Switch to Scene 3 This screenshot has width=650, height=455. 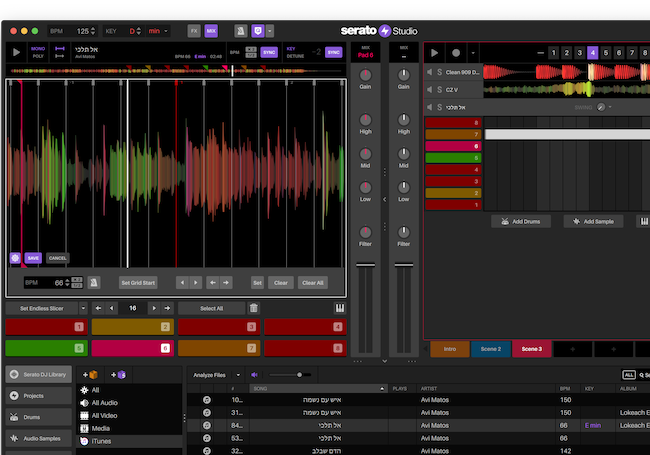click(532, 349)
